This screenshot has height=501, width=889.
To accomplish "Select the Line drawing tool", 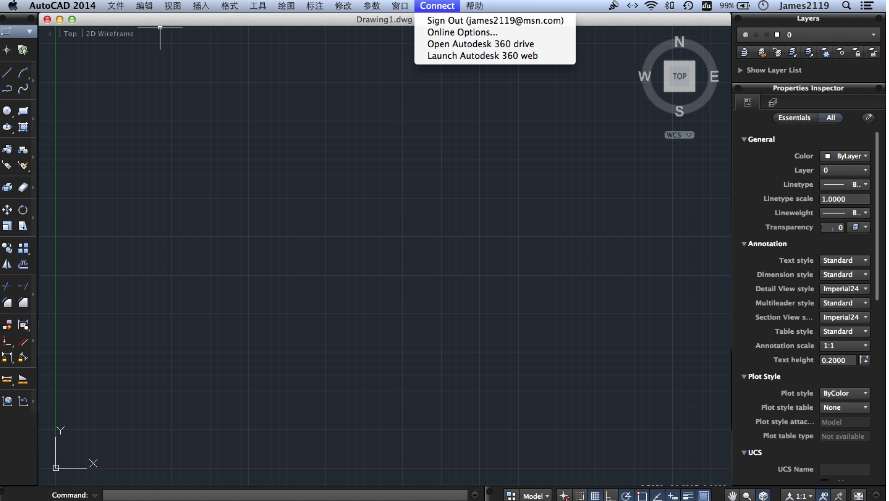I will (7, 73).
